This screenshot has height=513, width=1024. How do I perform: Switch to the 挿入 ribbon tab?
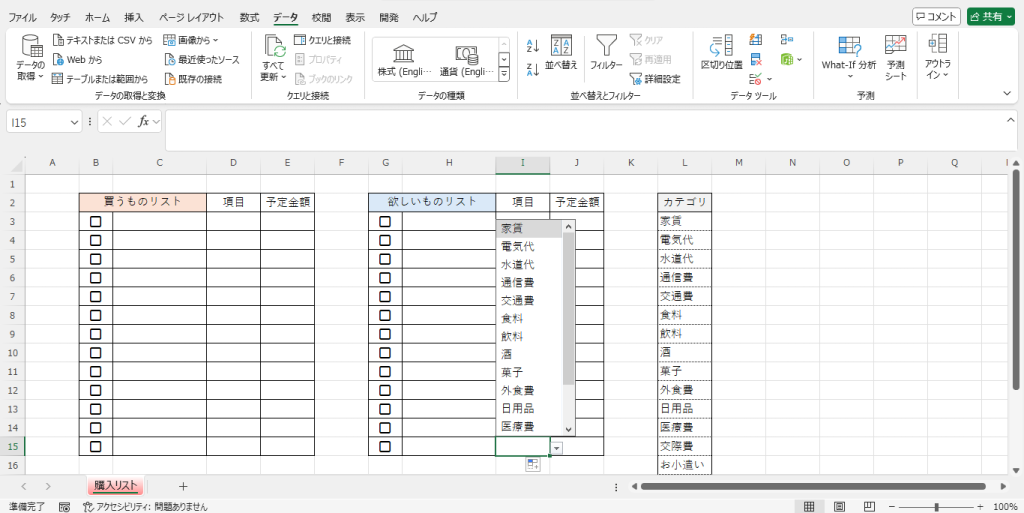coord(133,18)
